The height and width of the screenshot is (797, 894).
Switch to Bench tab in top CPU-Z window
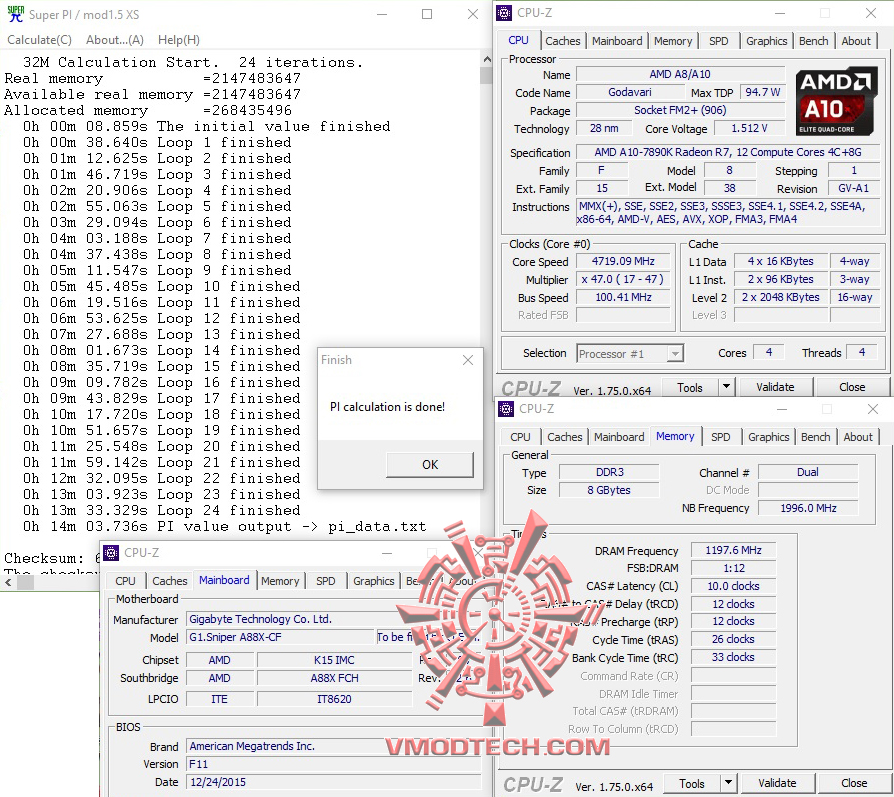pos(814,41)
